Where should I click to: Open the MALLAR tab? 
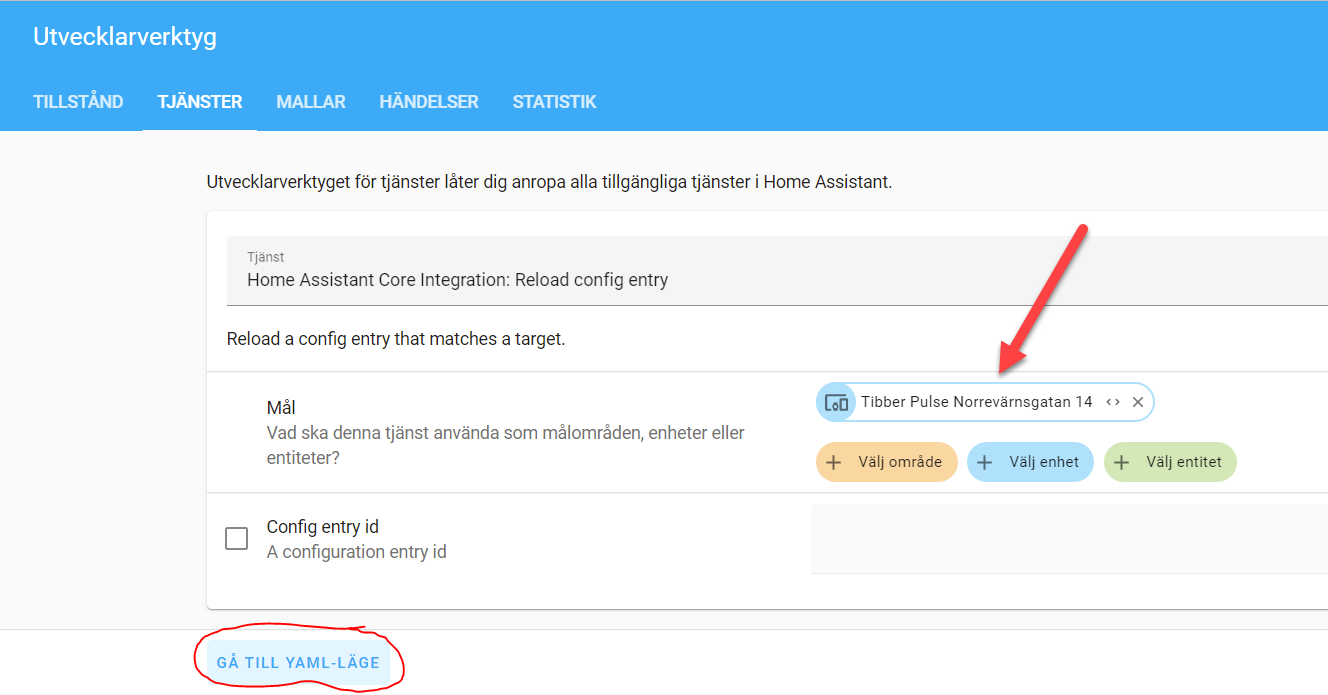click(x=311, y=102)
